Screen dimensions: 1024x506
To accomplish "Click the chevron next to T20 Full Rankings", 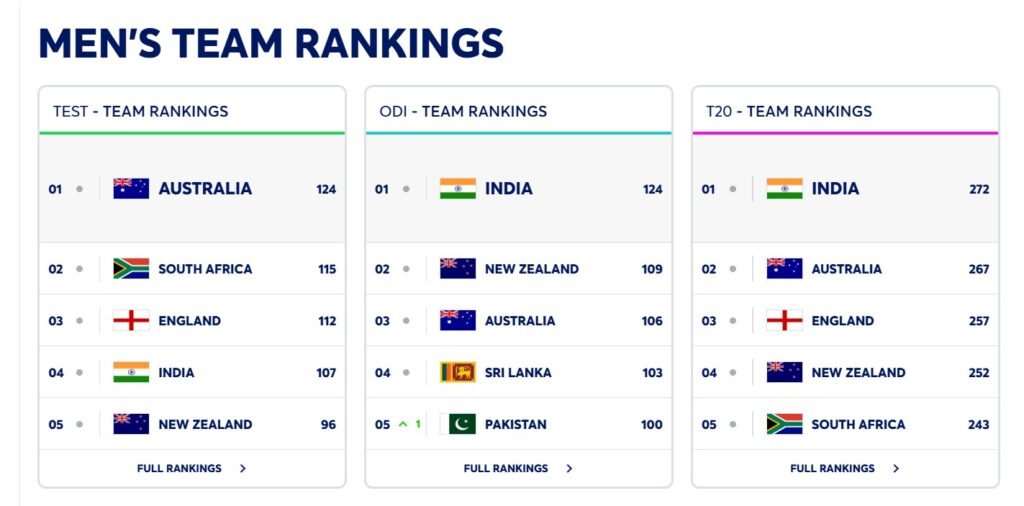I will click(x=896, y=468).
